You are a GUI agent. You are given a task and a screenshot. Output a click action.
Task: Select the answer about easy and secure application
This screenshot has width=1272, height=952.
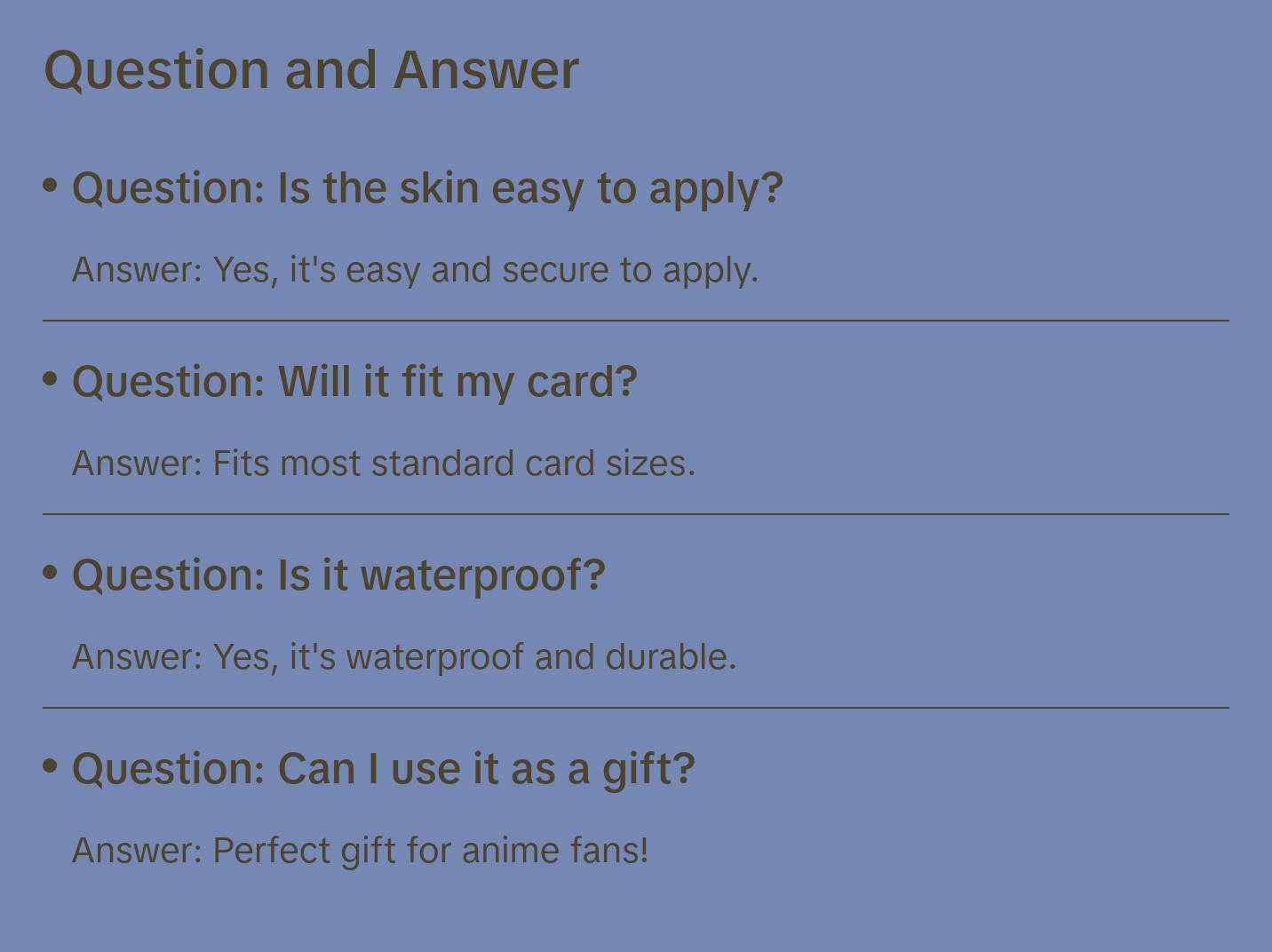pos(415,270)
